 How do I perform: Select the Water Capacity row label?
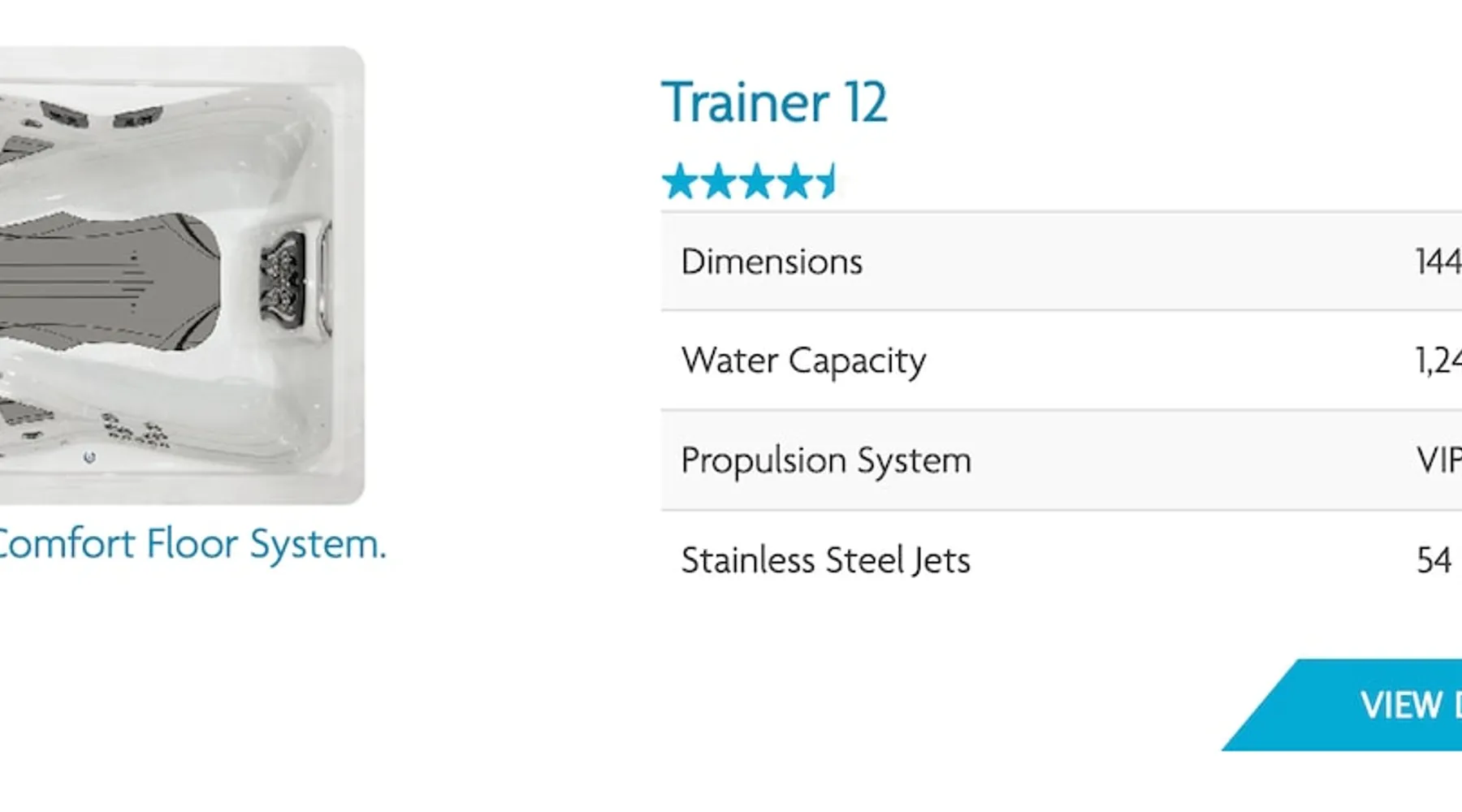click(803, 361)
